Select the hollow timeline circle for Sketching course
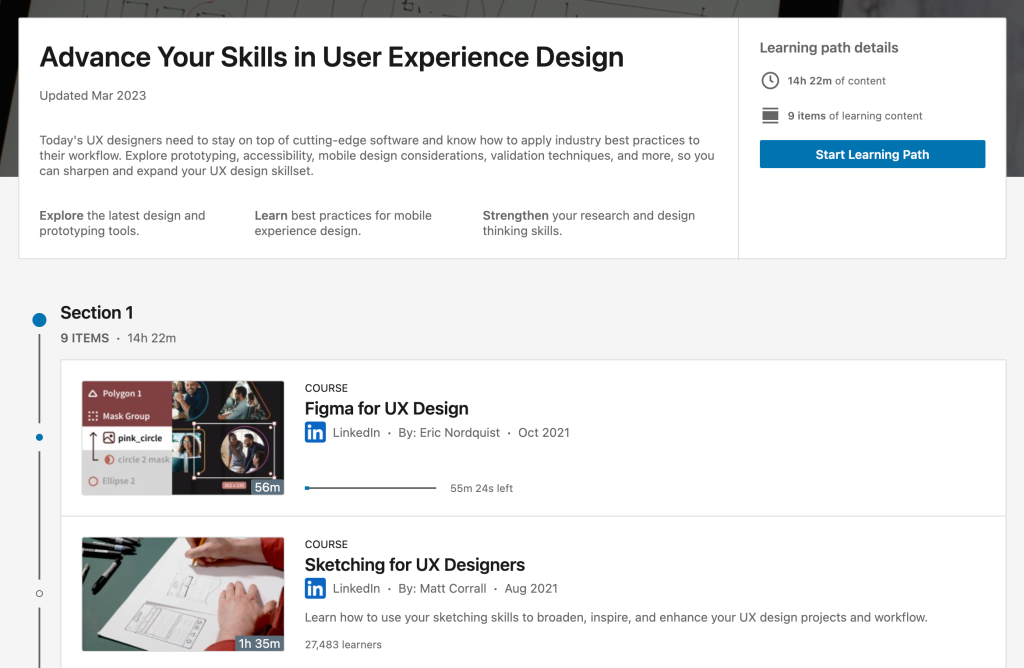The height and width of the screenshot is (668, 1024). 39,593
